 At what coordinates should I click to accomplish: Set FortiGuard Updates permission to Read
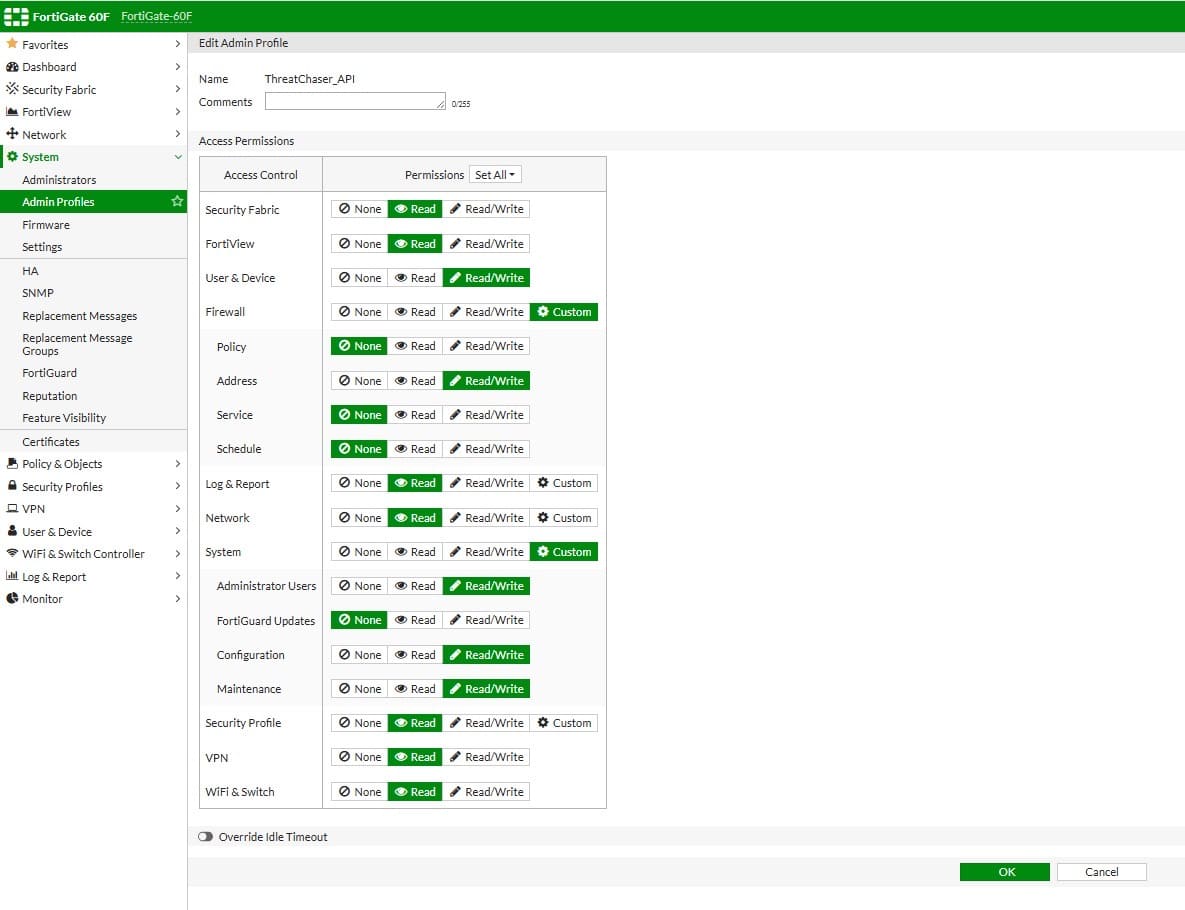(415, 620)
